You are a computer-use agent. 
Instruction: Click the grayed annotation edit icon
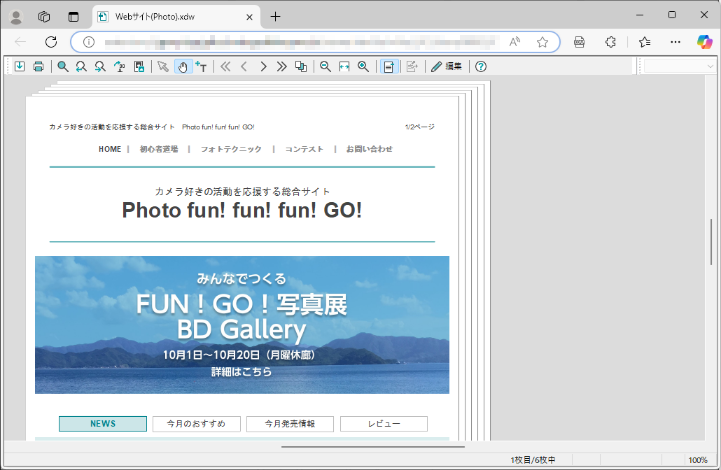tap(412, 67)
